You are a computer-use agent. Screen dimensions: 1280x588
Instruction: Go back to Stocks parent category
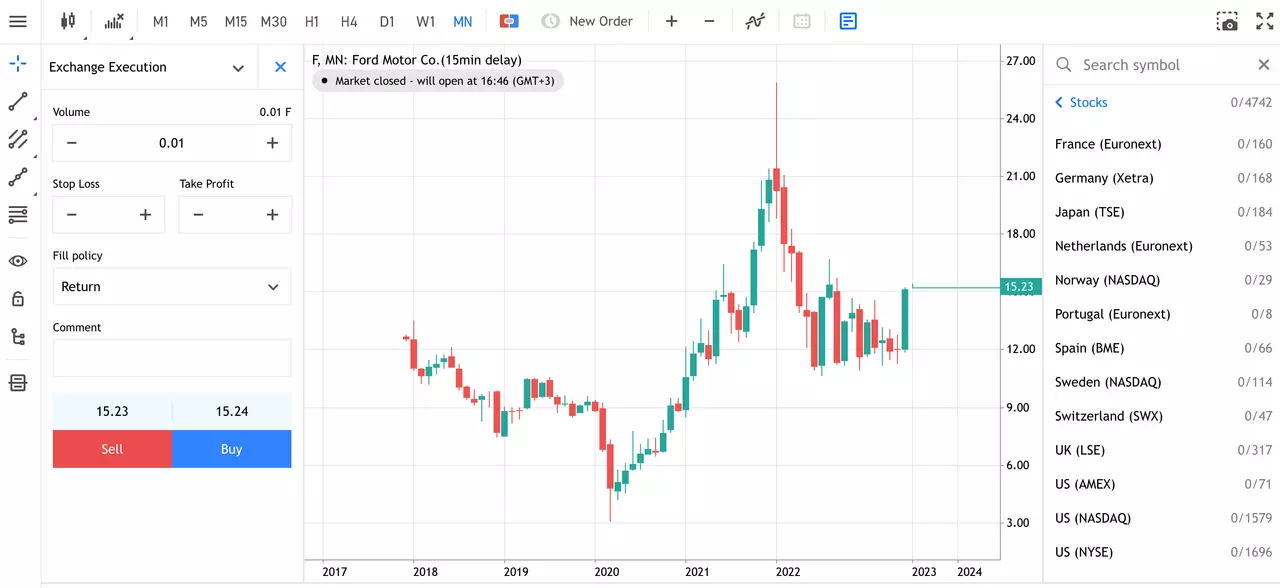point(1081,102)
